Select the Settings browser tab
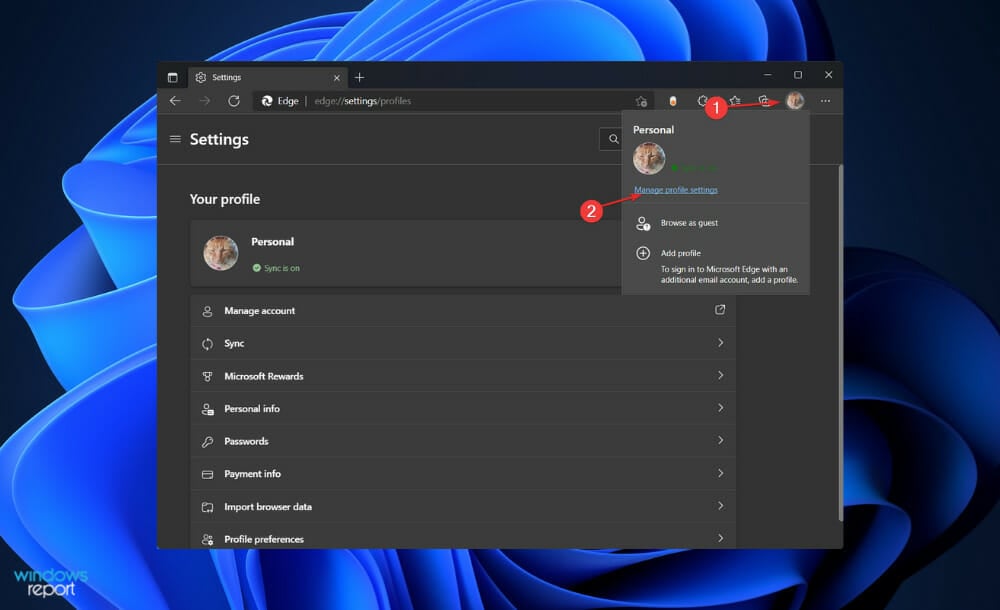Viewport: 1000px width, 610px height. 268,77
